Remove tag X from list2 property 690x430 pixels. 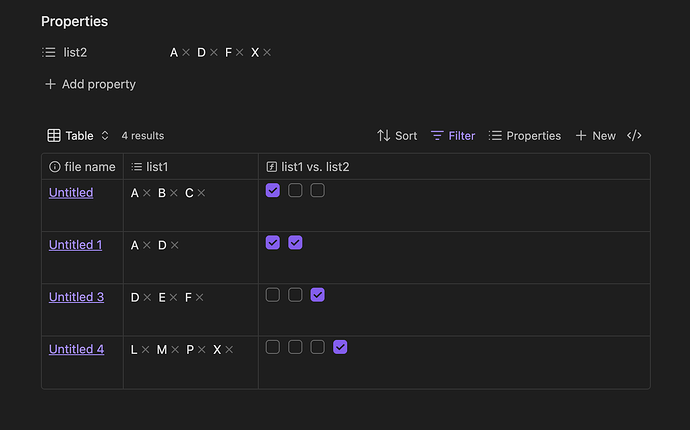click(267, 53)
